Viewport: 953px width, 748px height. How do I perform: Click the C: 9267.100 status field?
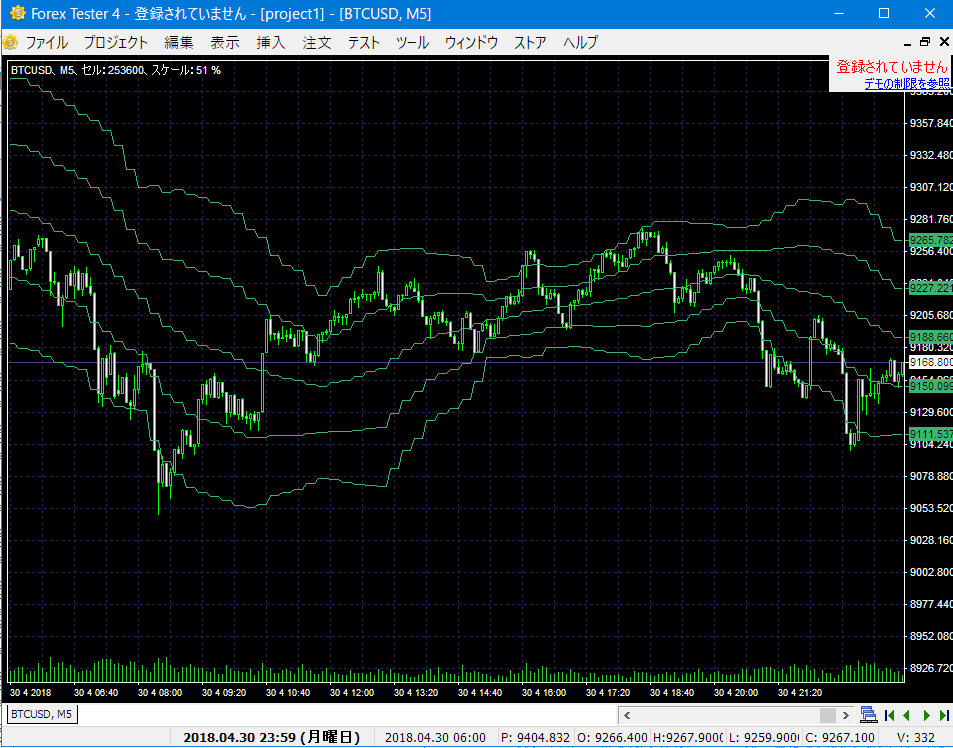(840, 738)
